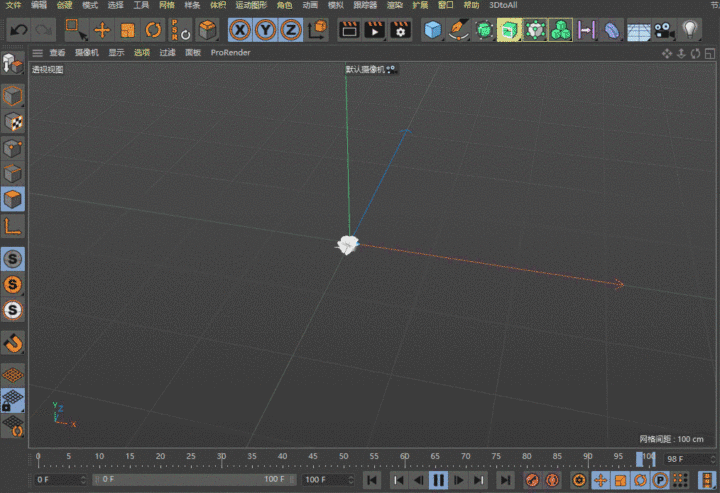Add a cube primitive object
The image size is (720, 493).
(433, 30)
